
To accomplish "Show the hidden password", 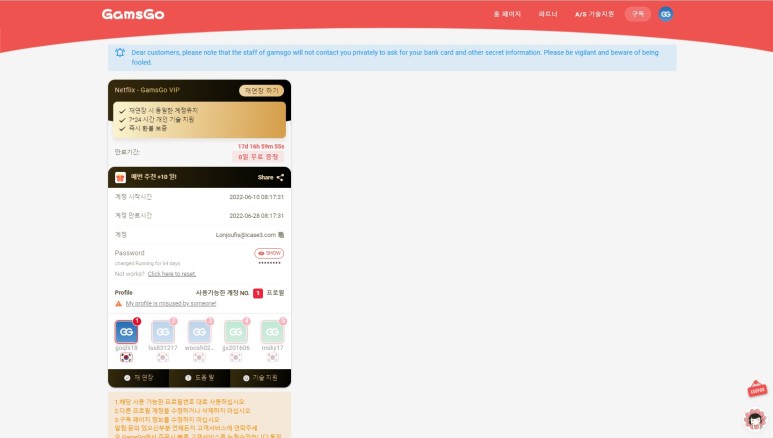I will point(269,253).
